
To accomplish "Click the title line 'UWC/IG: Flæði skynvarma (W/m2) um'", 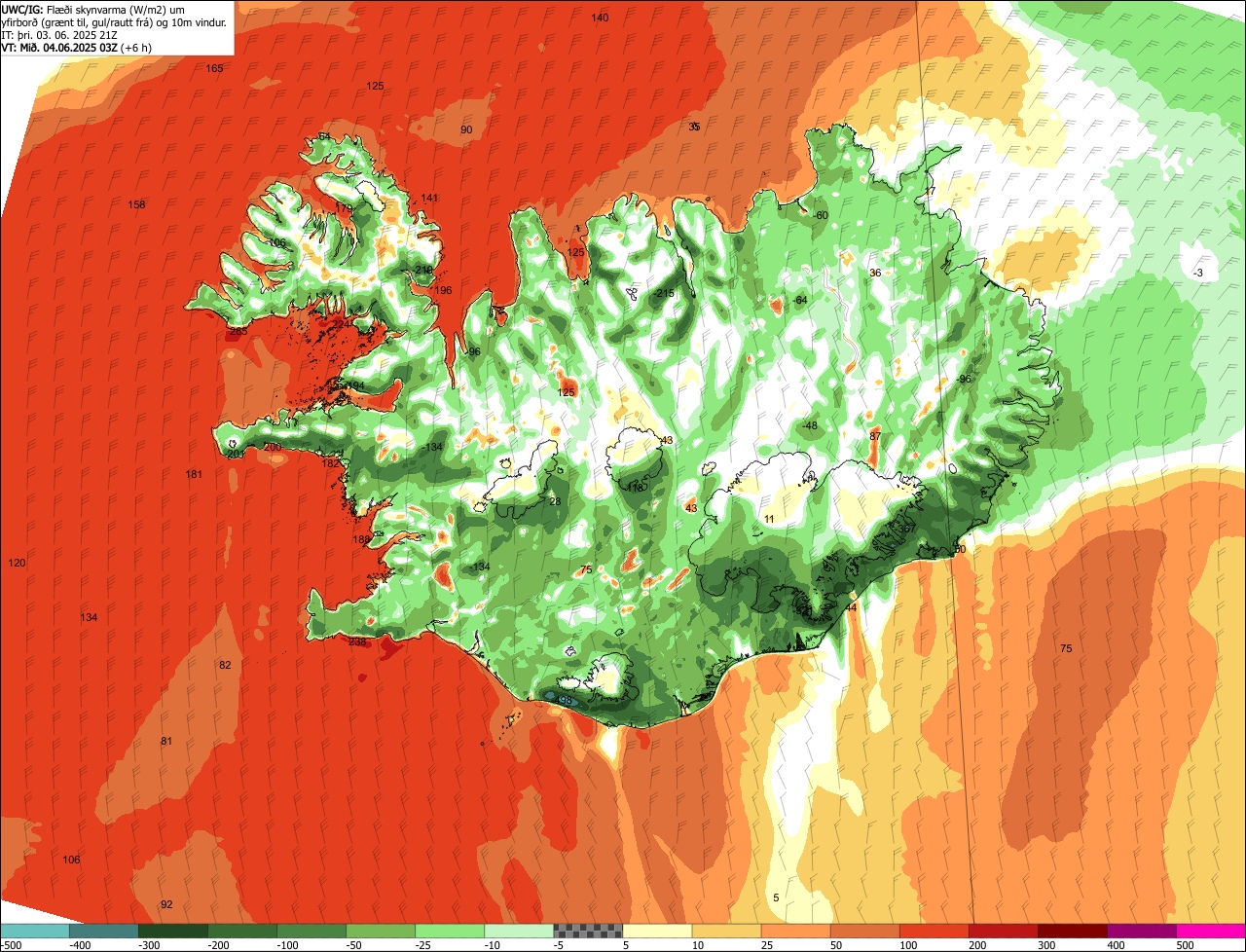I will pos(93,10).
